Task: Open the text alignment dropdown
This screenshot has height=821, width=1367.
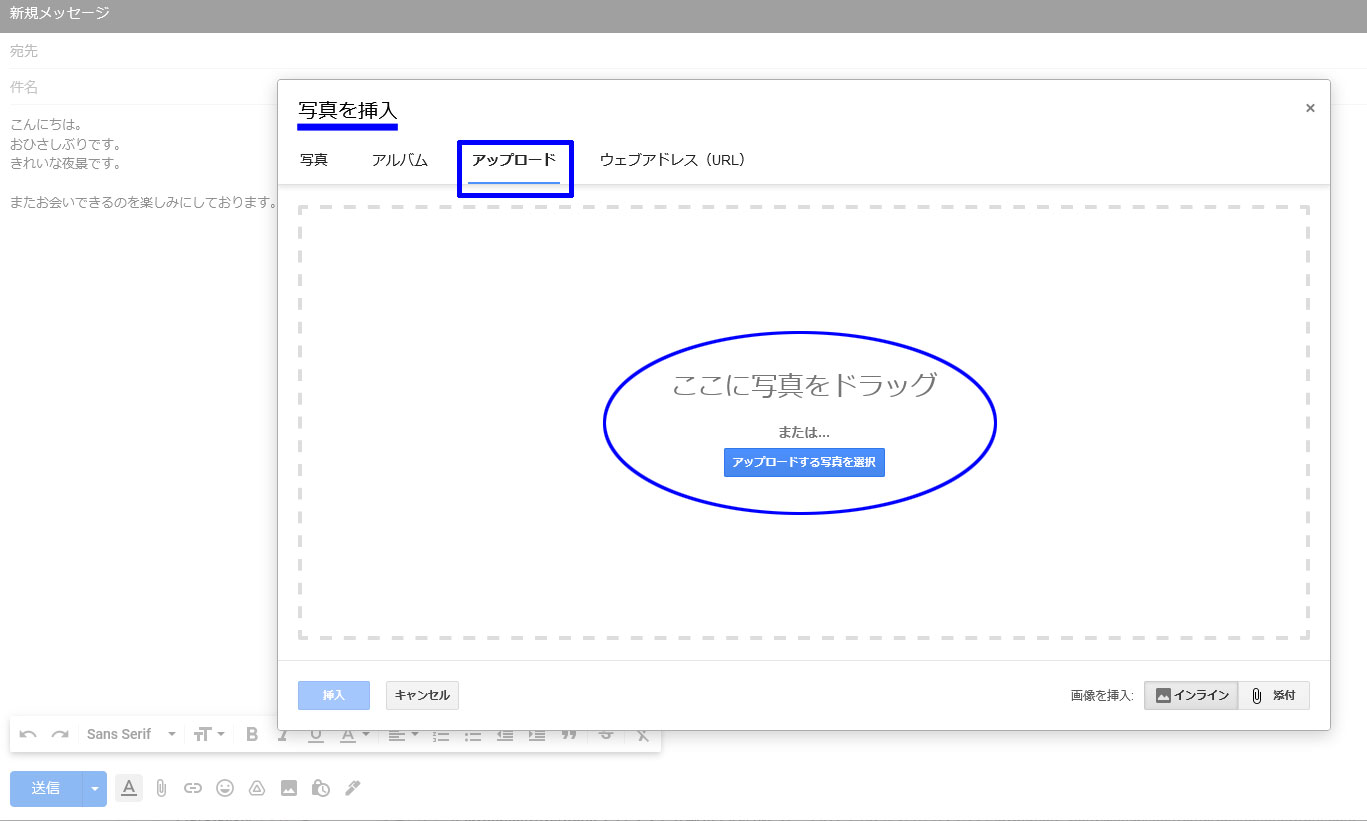Action: click(403, 734)
